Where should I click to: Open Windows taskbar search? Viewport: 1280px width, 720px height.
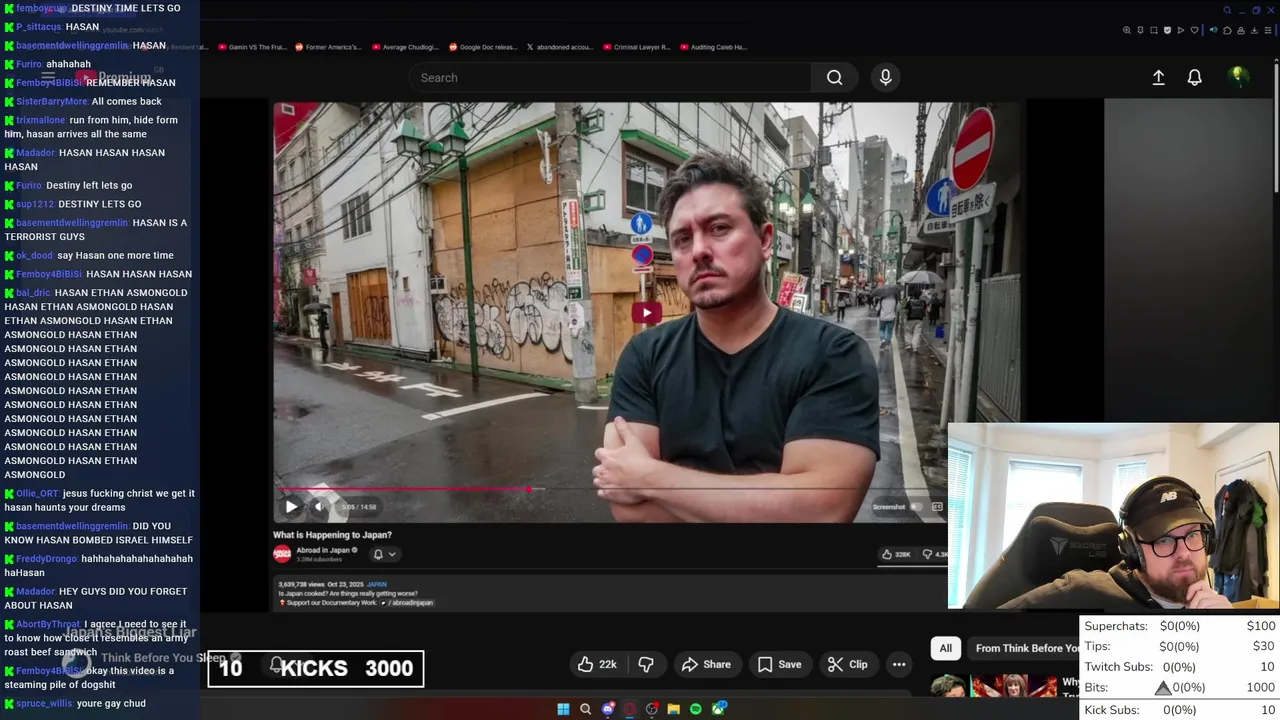[x=585, y=709]
